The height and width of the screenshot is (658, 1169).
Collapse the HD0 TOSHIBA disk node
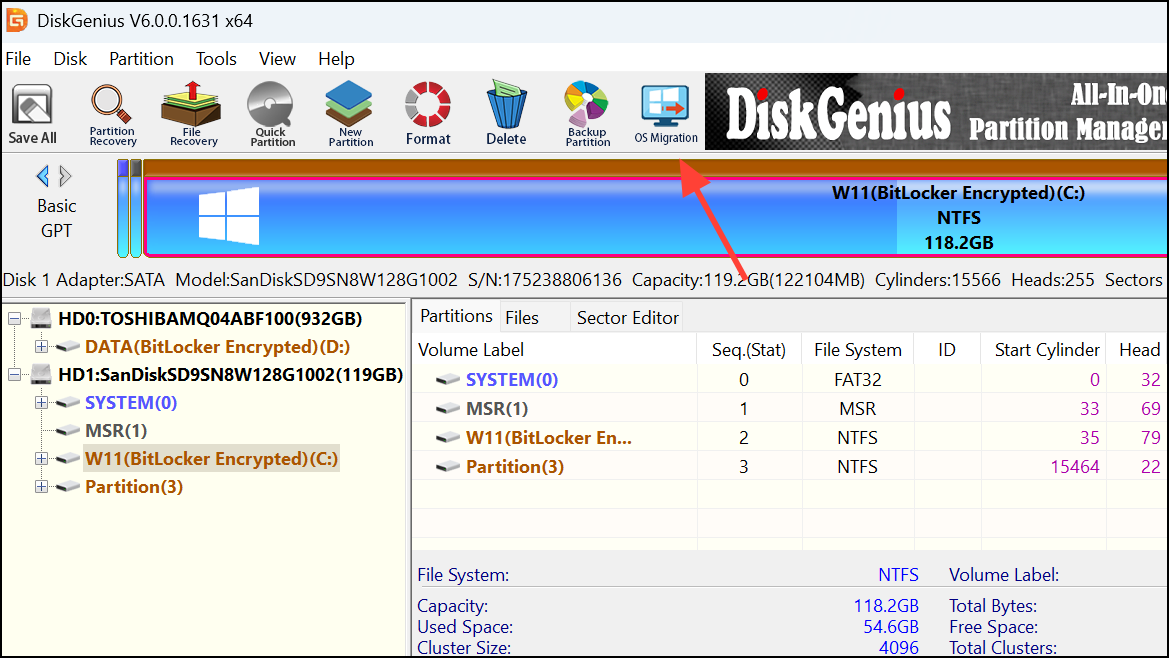tap(14, 319)
